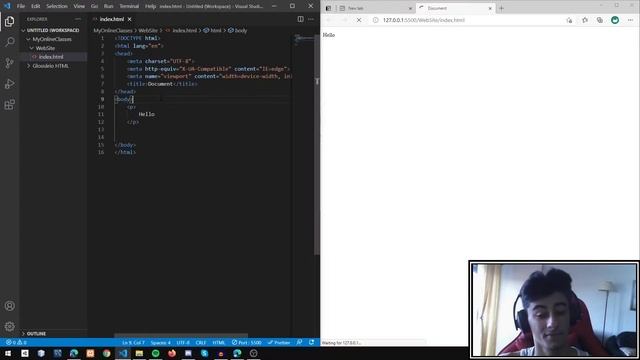Stop loading the page in browser
The image size is (640, 360).
pos(359,20)
